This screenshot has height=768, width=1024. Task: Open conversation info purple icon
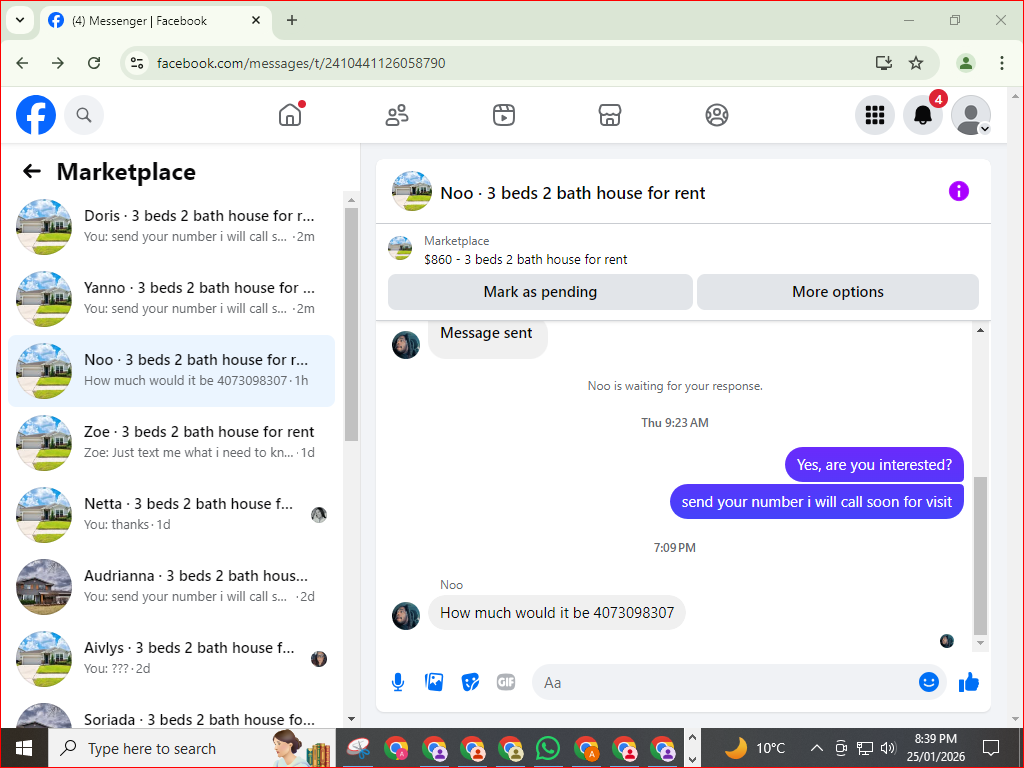pyautogui.click(x=959, y=191)
